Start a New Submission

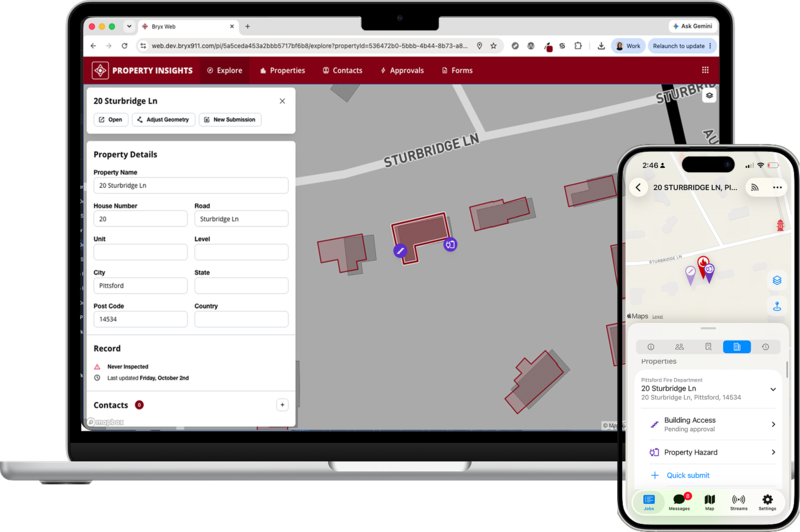click(230, 119)
